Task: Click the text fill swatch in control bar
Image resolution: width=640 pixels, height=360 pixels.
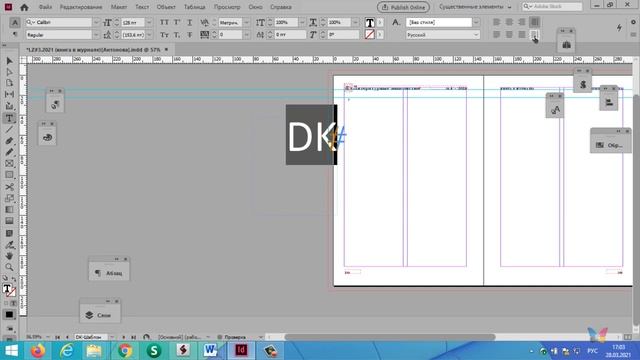Action: coord(370,23)
